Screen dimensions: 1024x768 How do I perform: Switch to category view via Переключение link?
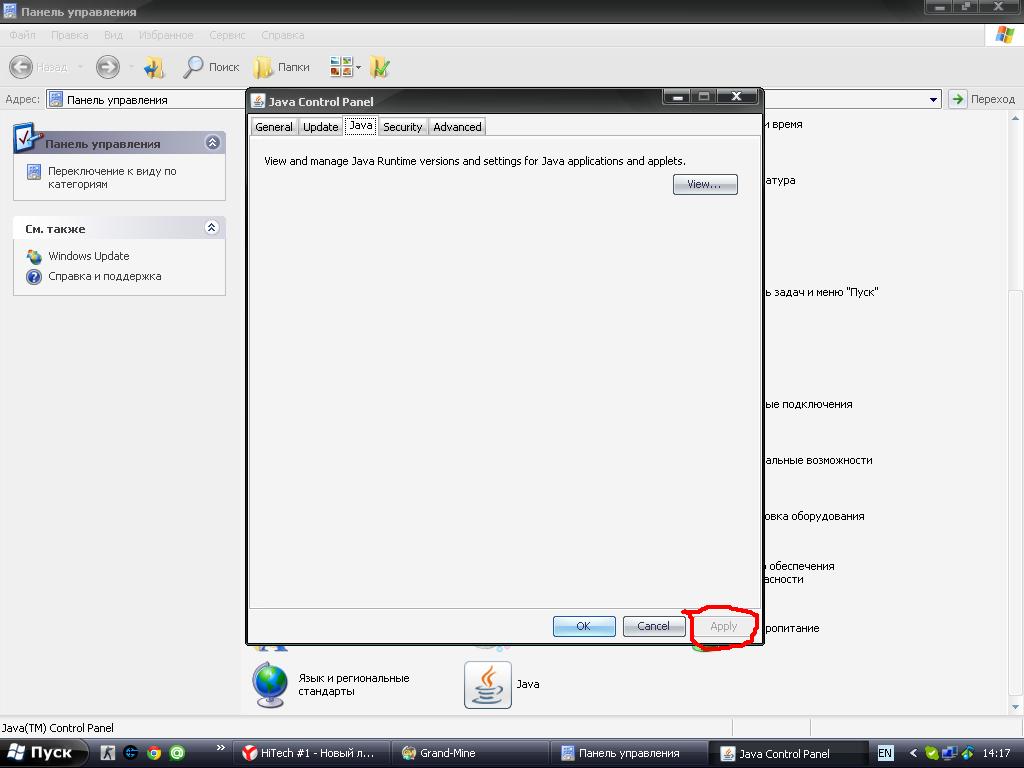coord(112,178)
